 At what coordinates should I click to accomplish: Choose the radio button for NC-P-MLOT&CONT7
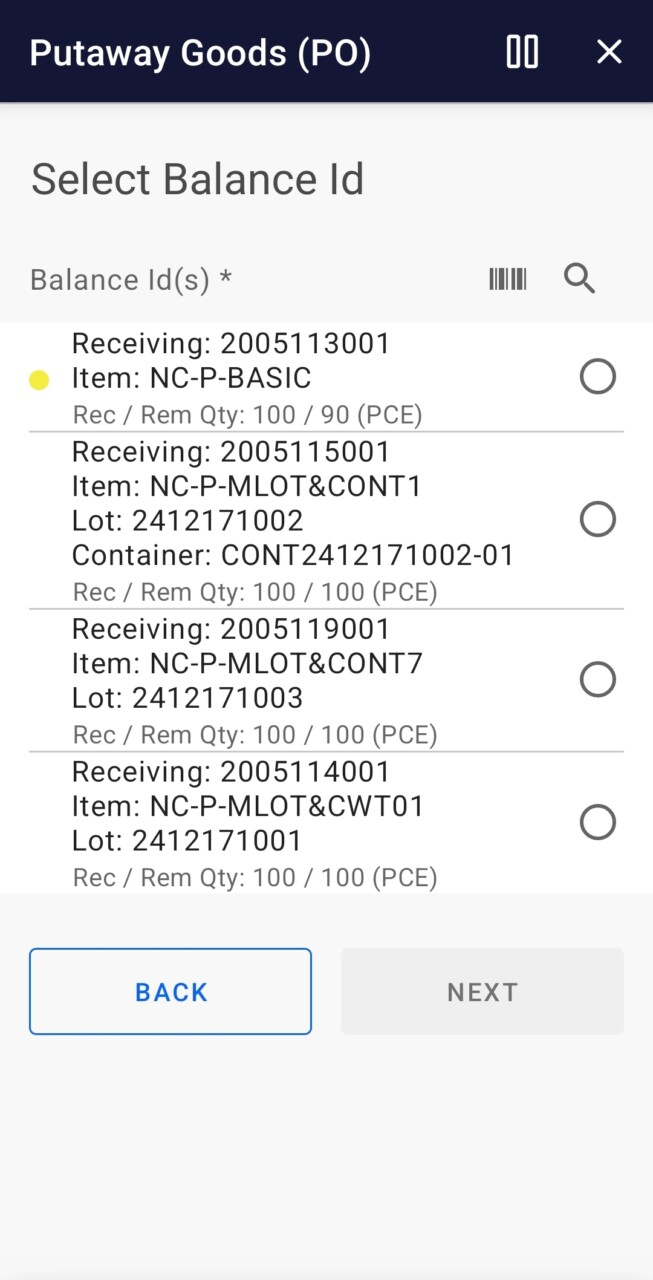(x=598, y=680)
